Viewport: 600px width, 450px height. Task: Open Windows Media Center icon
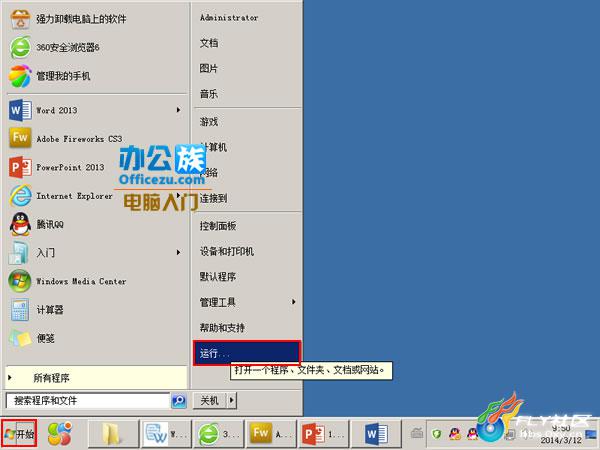pyautogui.click(x=20, y=281)
